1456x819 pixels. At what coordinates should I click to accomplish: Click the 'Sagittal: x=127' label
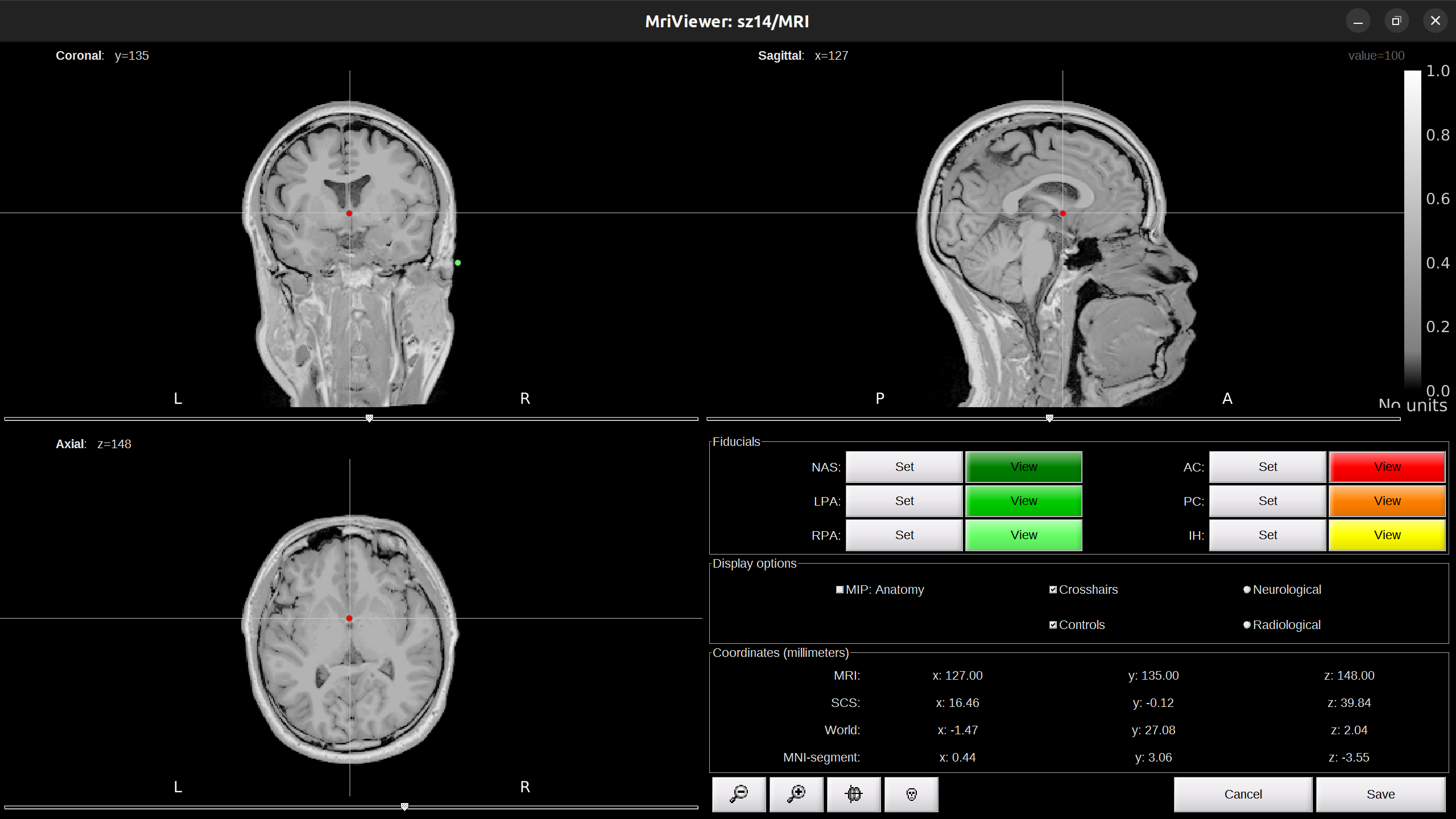click(803, 56)
